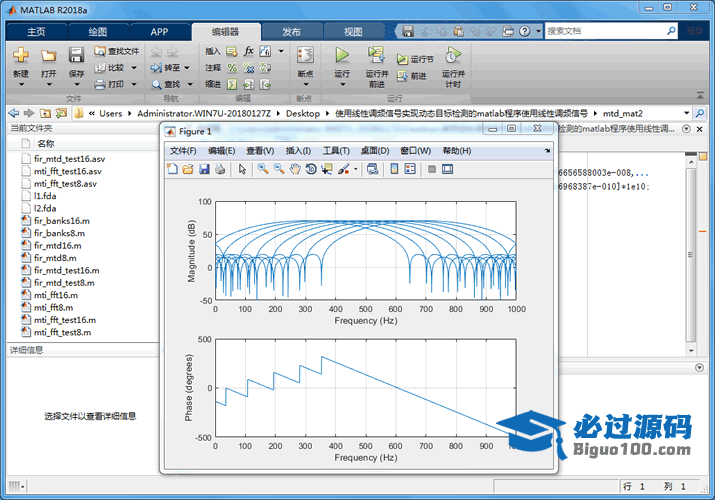
Task: Switch to the View (视图) tab
Action: pyautogui.click(x=353, y=31)
